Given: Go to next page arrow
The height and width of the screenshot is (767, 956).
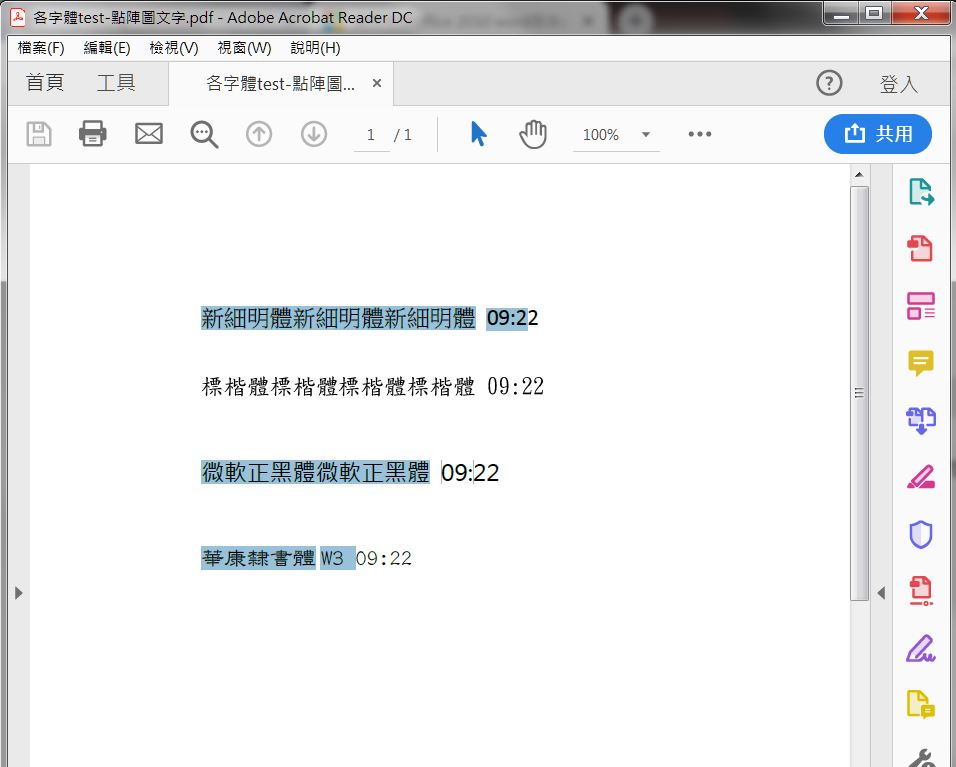Looking at the screenshot, I should [x=314, y=134].
